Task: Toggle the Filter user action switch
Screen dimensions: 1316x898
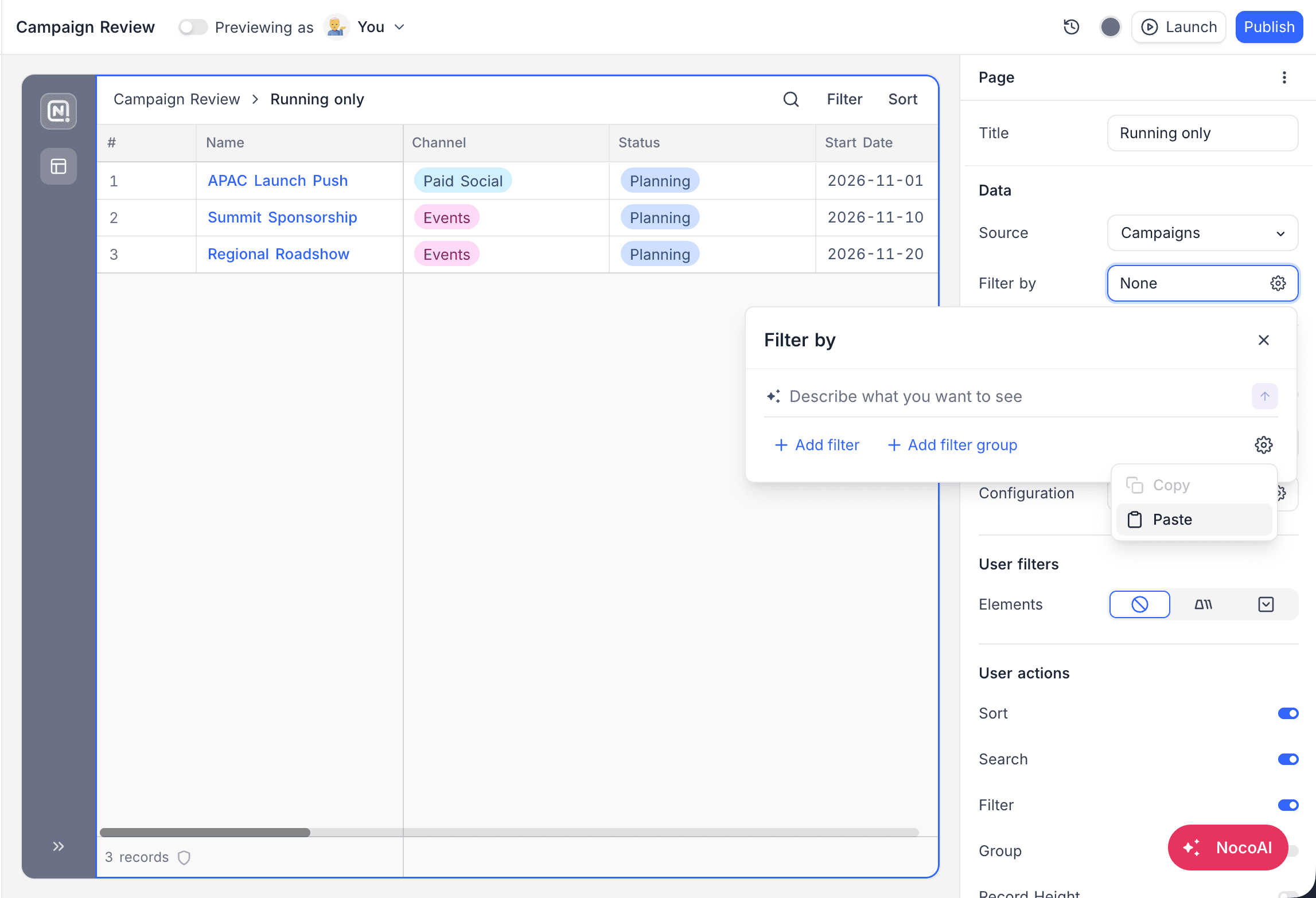Action: pos(1288,805)
